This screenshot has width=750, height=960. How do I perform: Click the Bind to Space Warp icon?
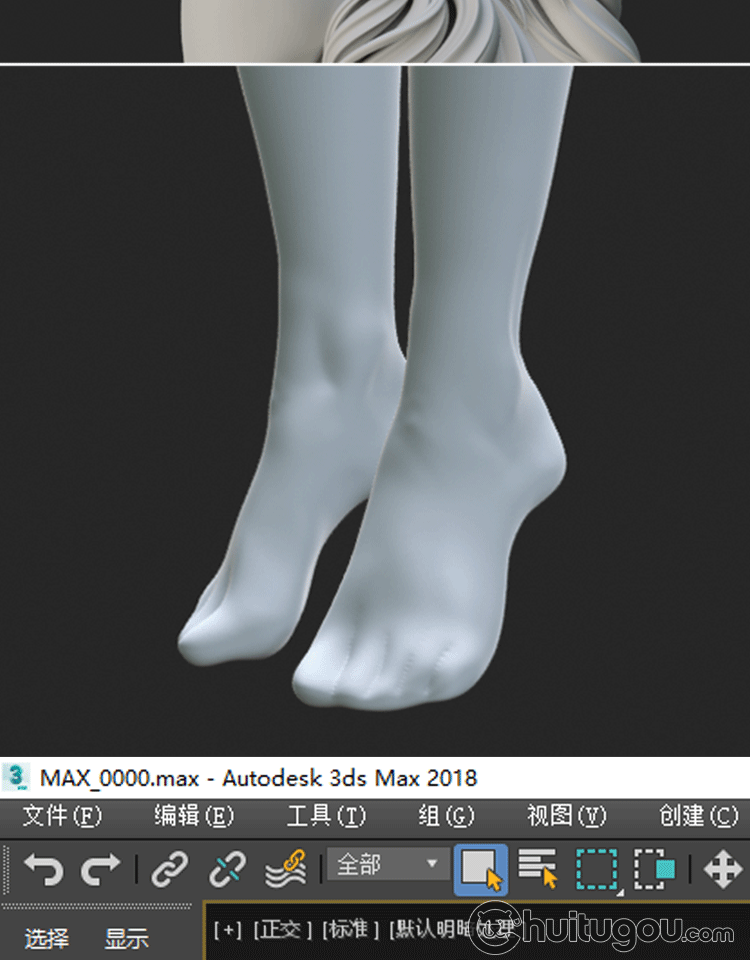(285, 869)
